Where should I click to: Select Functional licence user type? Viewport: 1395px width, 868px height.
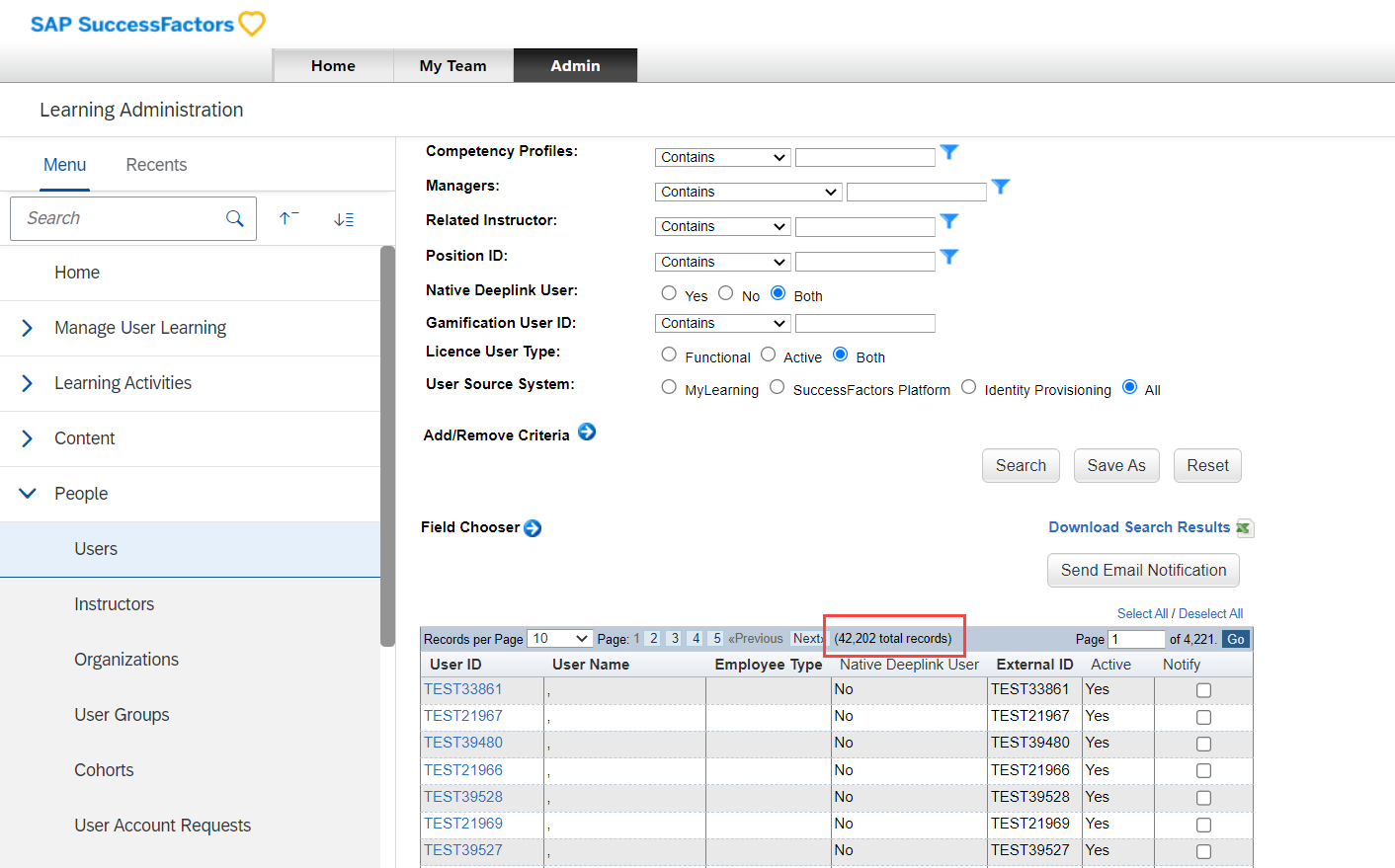click(669, 355)
